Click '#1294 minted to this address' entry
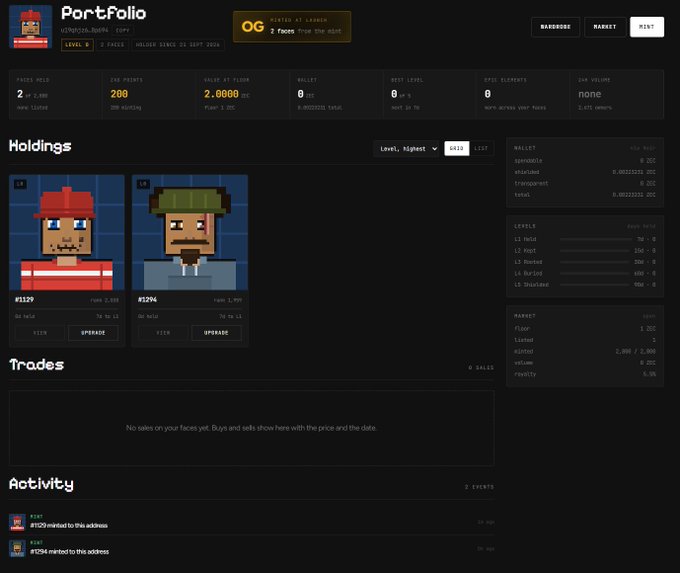Image resolution: width=680 pixels, height=573 pixels. click(69, 552)
